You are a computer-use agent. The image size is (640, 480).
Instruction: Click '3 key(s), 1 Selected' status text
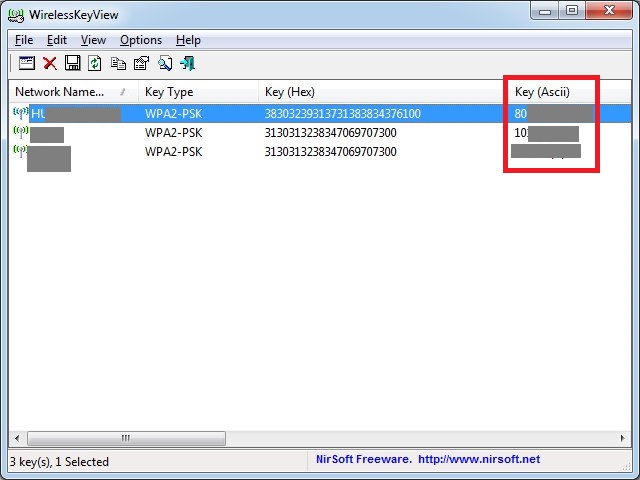pos(60,462)
